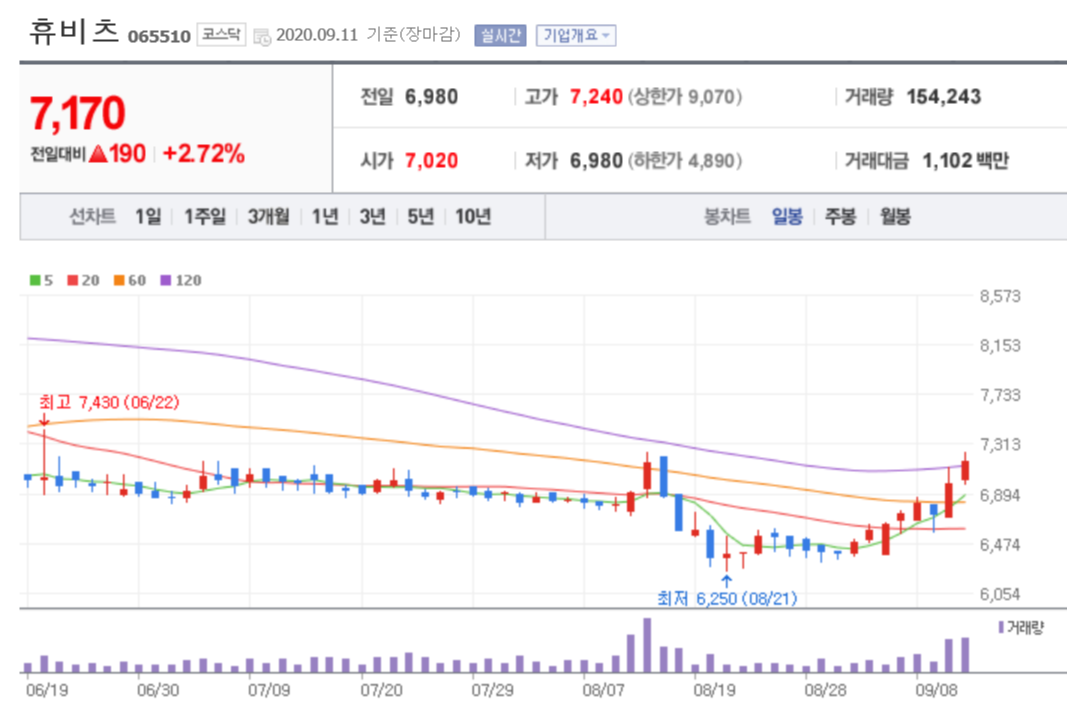This screenshot has width=1067, height=726.
Task: Click the 휴비츠 stock name title
Action: pos(74,31)
